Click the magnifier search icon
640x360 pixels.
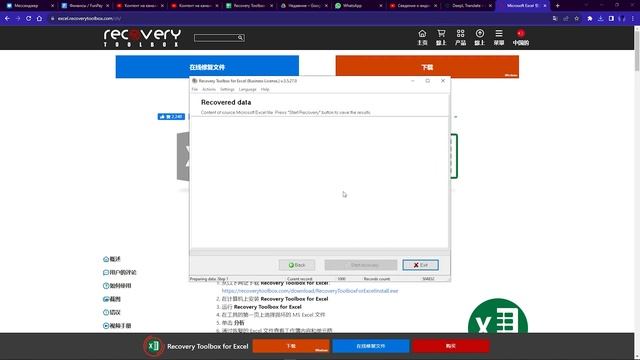(240, 38)
